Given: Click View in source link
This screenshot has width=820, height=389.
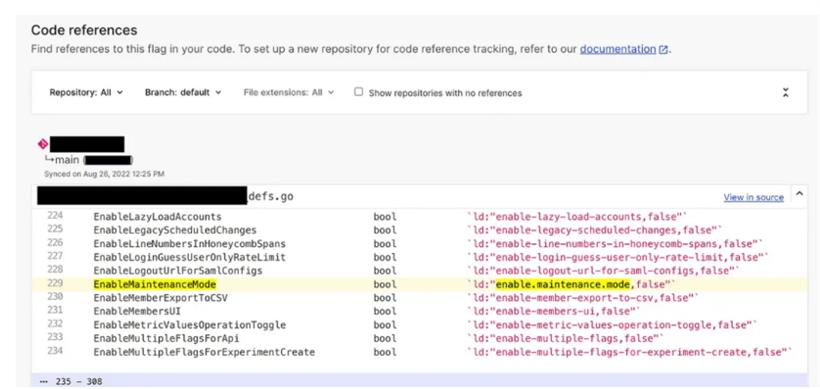Looking at the screenshot, I should click(x=754, y=197).
